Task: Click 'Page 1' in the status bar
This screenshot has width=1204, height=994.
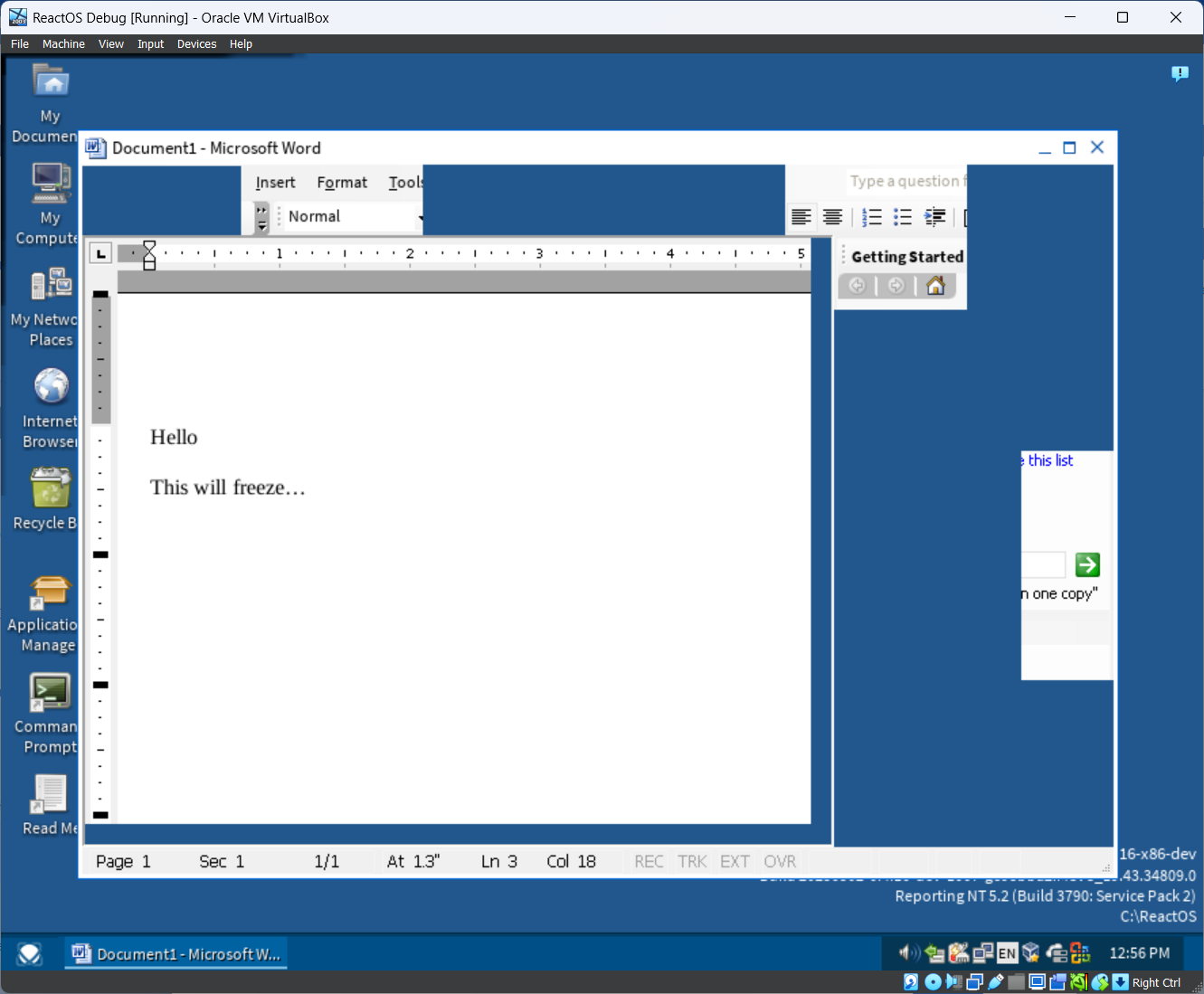Action: [x=123, y=862]
